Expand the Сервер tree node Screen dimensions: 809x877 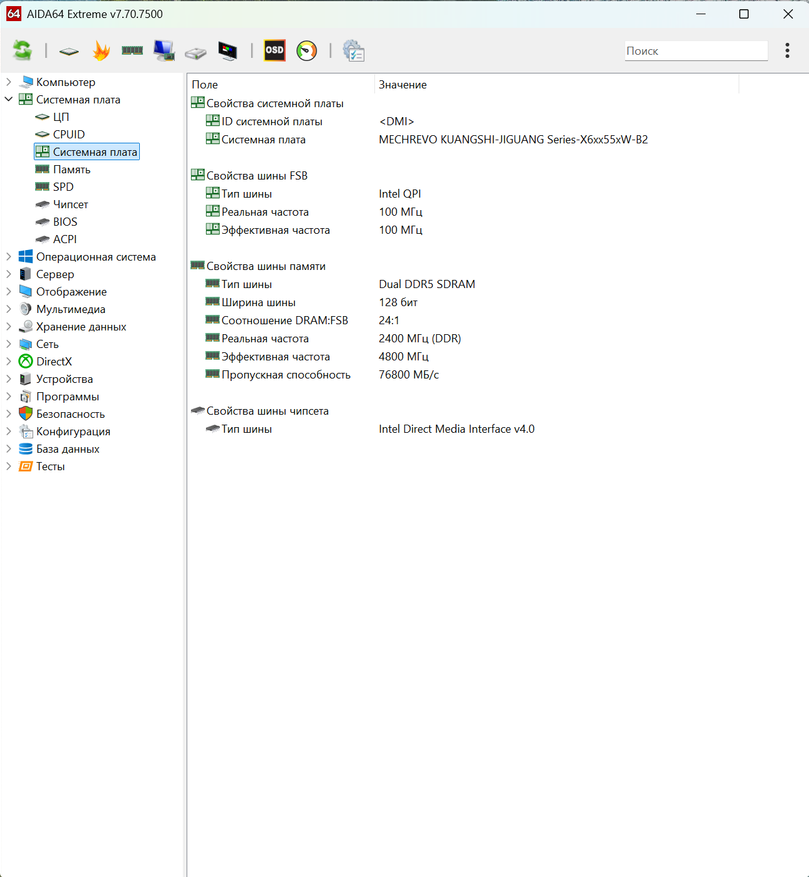(8, 274)
